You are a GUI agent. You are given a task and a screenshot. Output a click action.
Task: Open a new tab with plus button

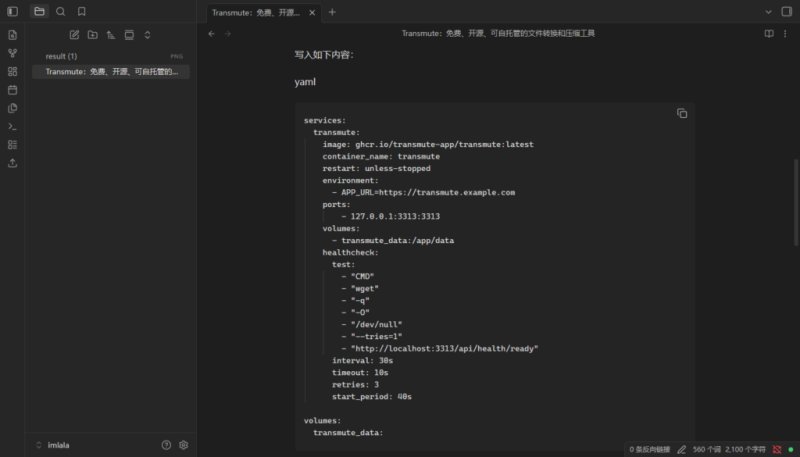click(x=332, y=12)
